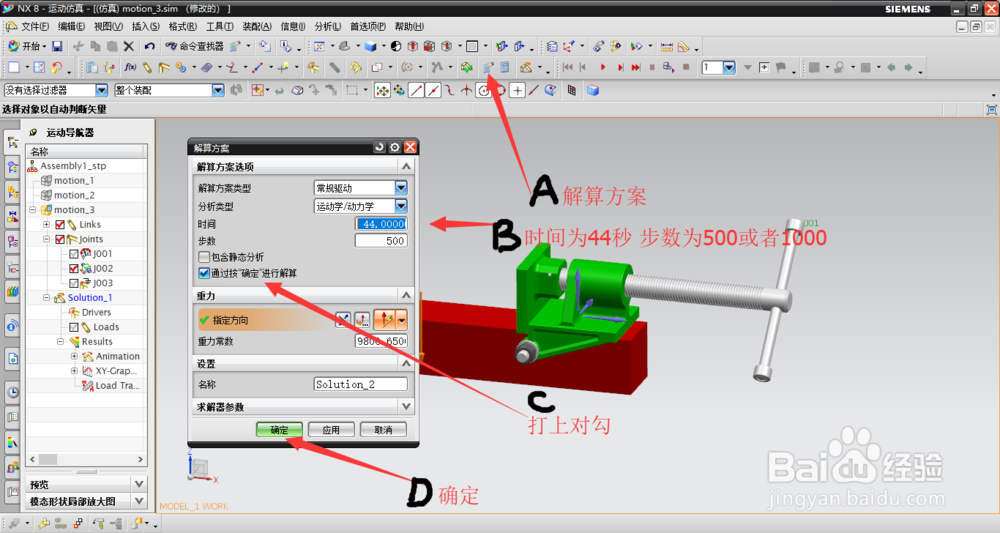Toggle the Loads checkbox in navigator
The image size is (1000, 533).
coord(73,327)
